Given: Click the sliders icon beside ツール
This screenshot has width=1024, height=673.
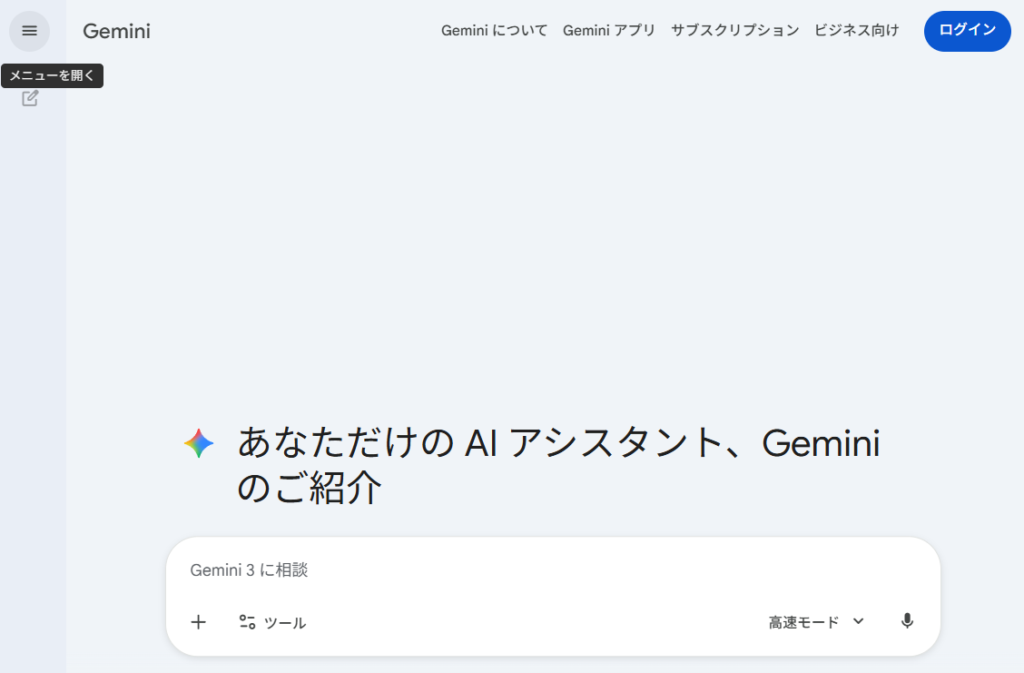Looking at the screenshot, I should (x=247, y=622).
